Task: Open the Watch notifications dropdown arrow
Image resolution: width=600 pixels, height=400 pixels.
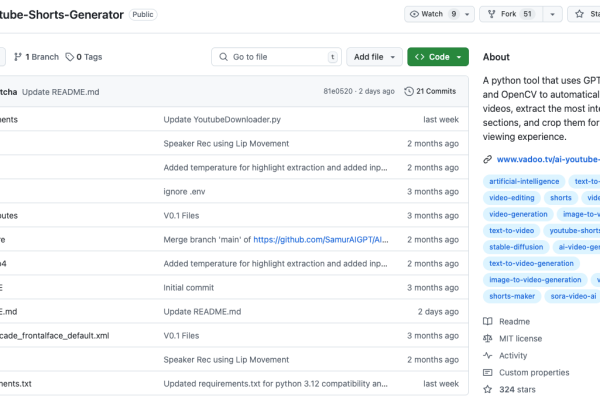Action: point(467,14)
